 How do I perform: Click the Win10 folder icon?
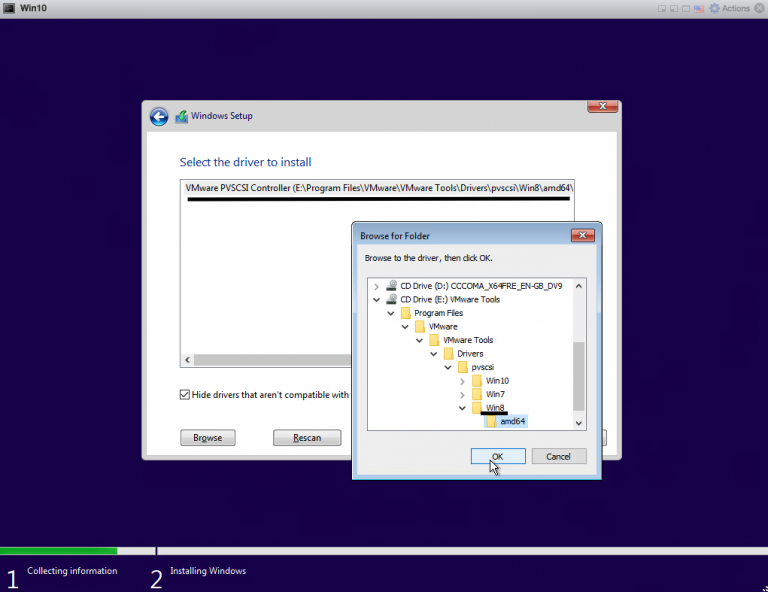point(477,380)
